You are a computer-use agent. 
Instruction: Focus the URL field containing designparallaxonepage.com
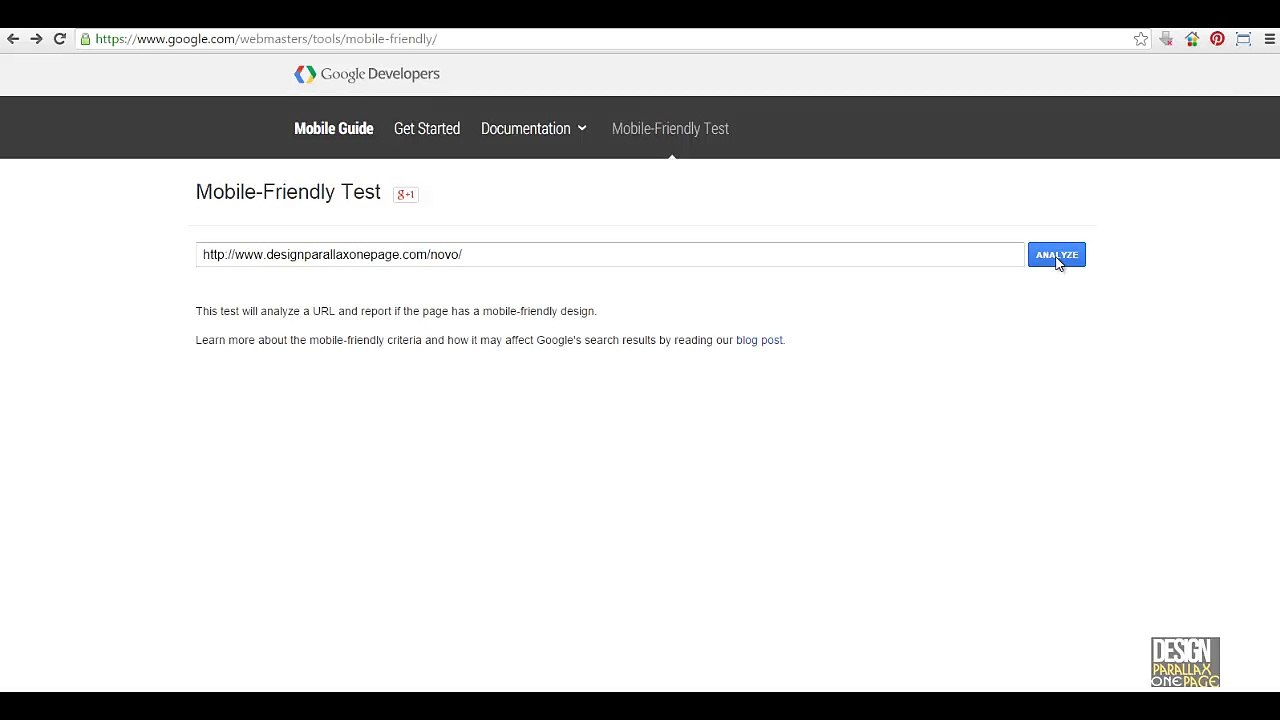pyautogui.click(x=610, y=255)
